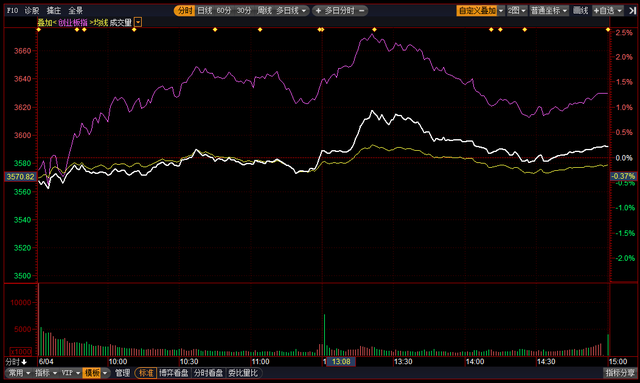Click the 13:08 time cursor label on the axis

341,362
